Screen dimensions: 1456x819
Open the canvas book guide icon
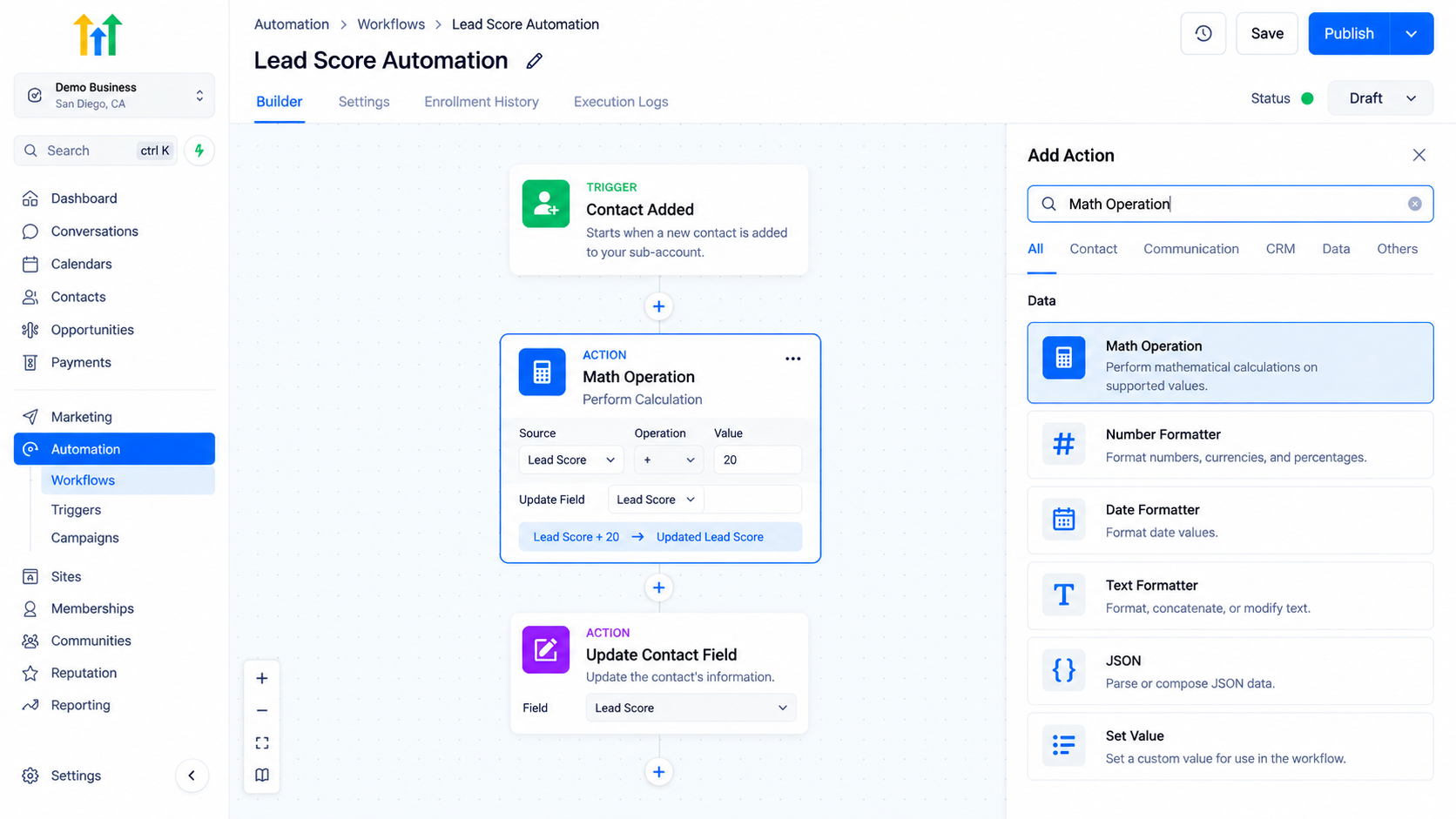262,775
